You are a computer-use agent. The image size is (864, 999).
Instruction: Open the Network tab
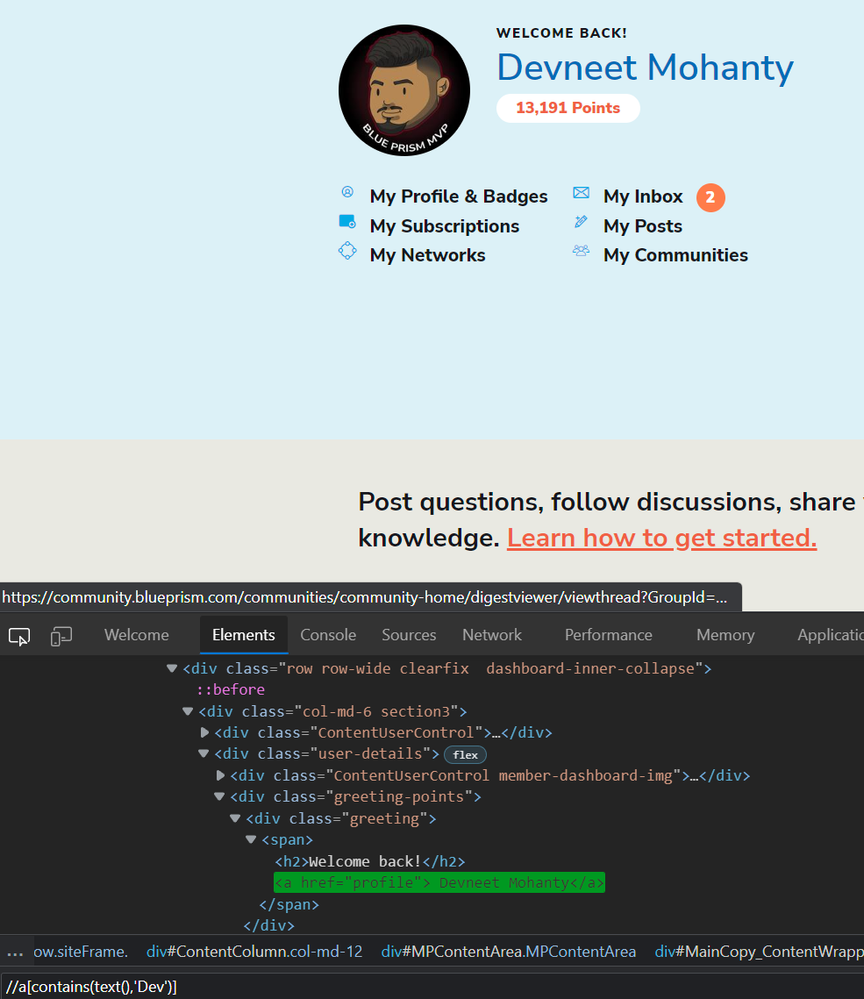pos(492,635)
